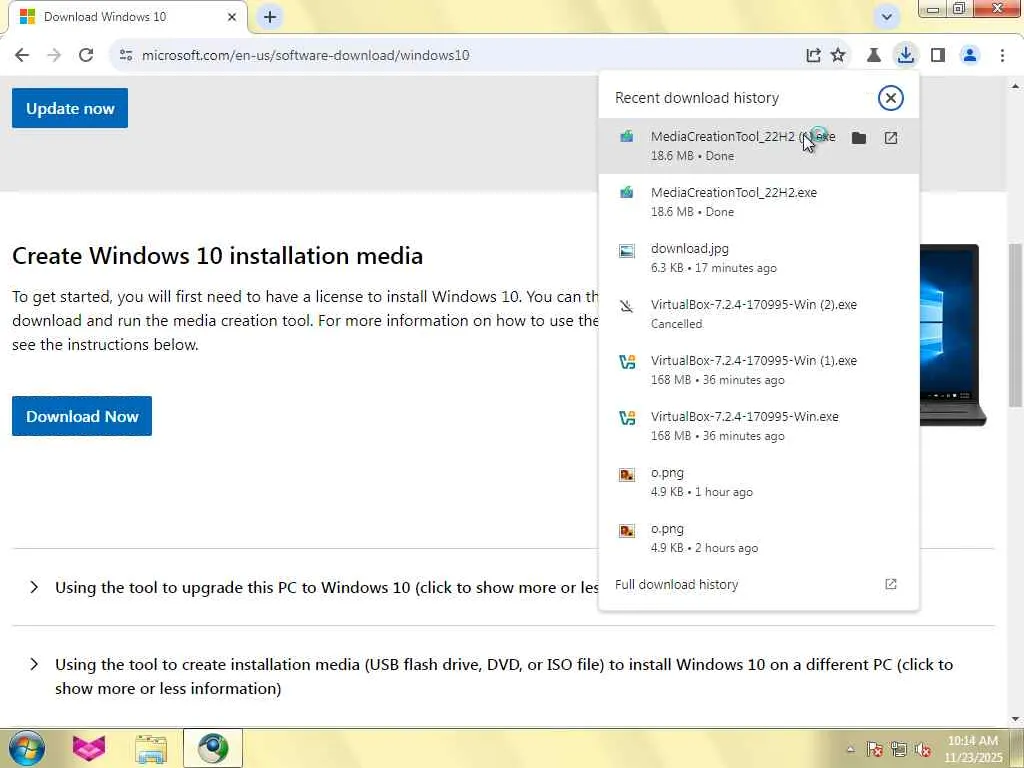Open MediaCreationTool_22H2 (1).exe via open icon
This screenshot has height=768, width=1024.
click(x=891, y=138)
